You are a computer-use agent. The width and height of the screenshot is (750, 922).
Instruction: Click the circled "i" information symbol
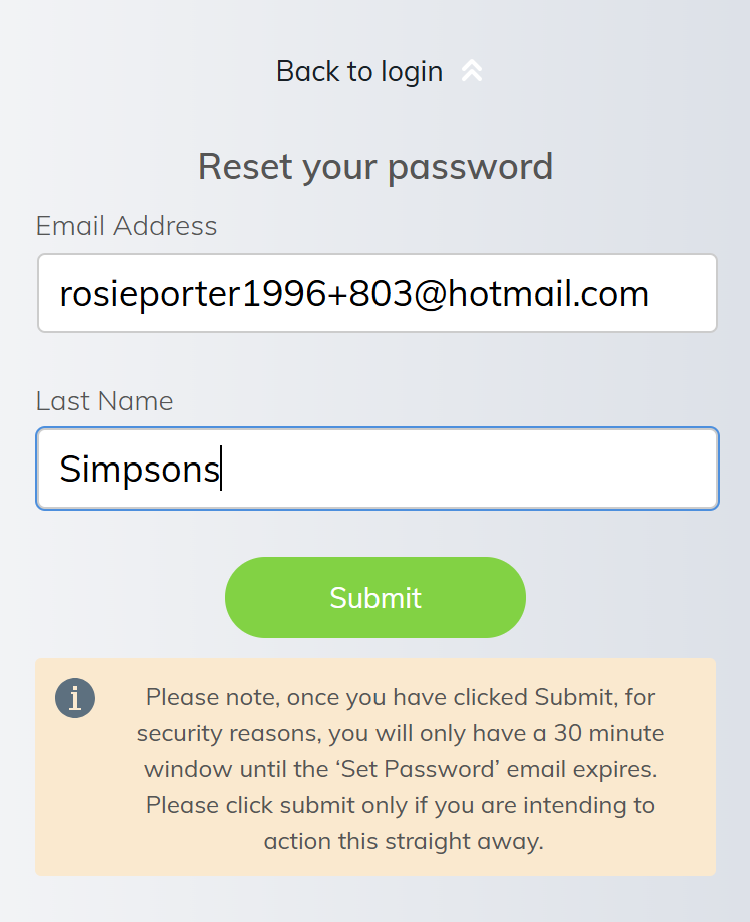click(x=75, y=698)
